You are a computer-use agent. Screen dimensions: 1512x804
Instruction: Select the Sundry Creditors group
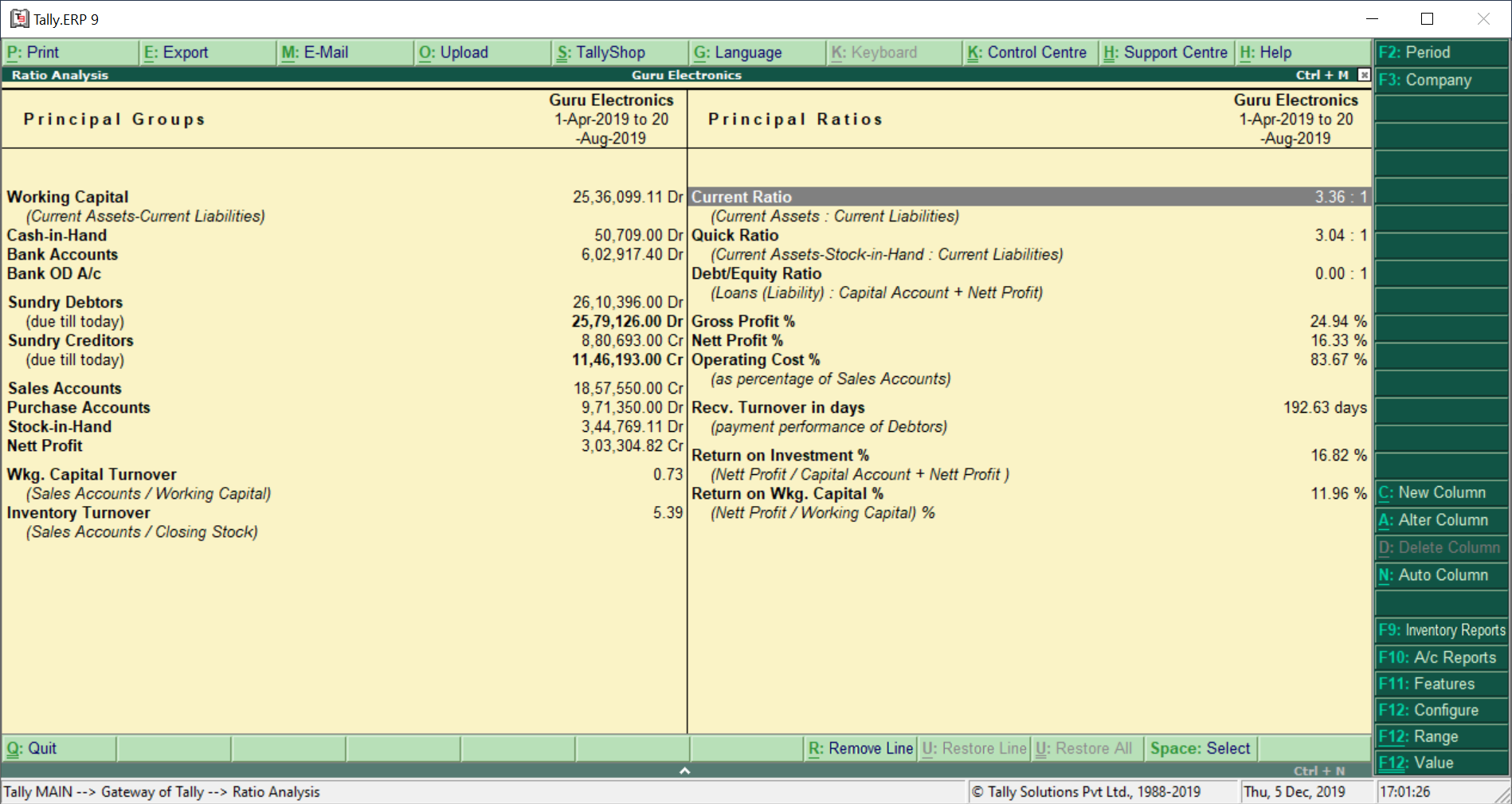(344, 340)
